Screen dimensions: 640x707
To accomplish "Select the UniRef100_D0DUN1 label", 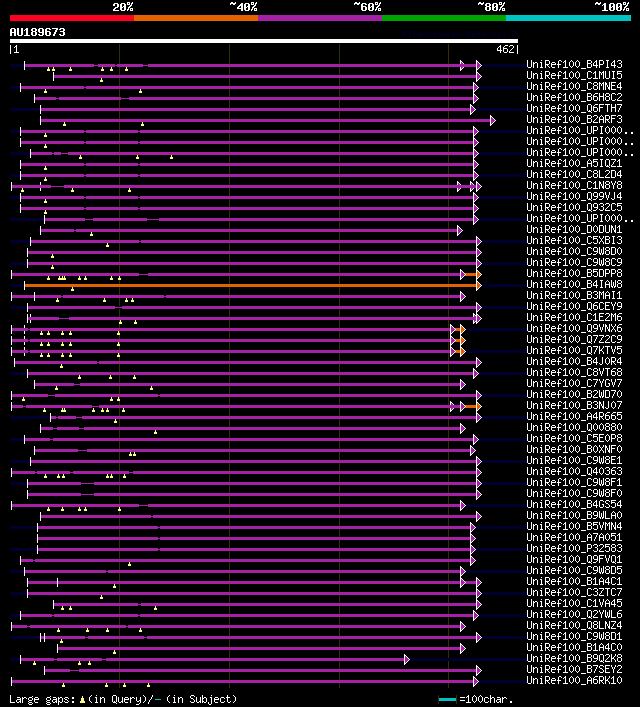I will (574, 230).
